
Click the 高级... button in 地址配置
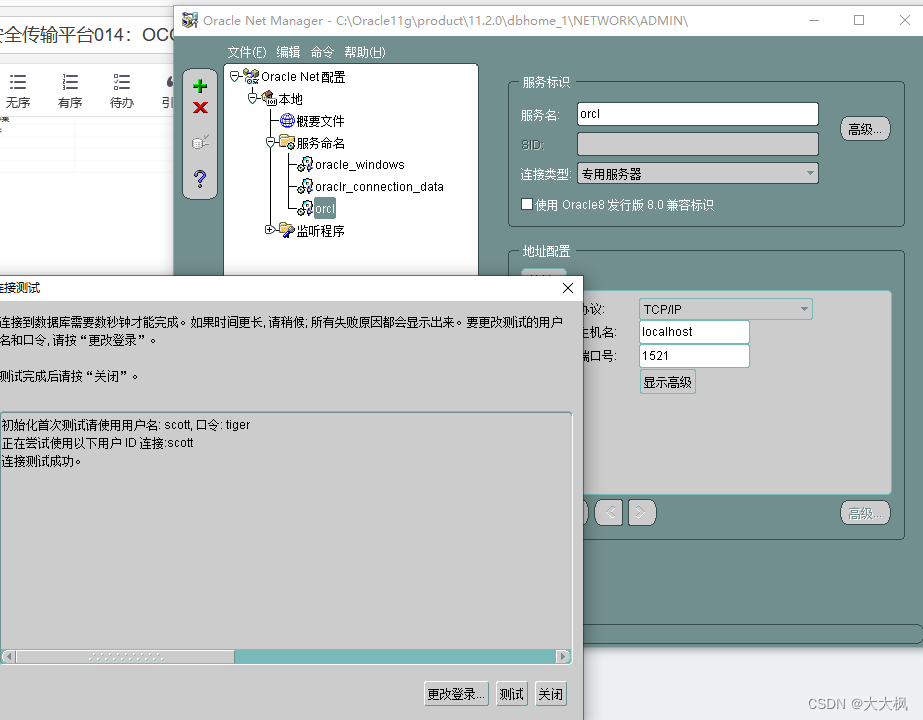pos(865,513)
